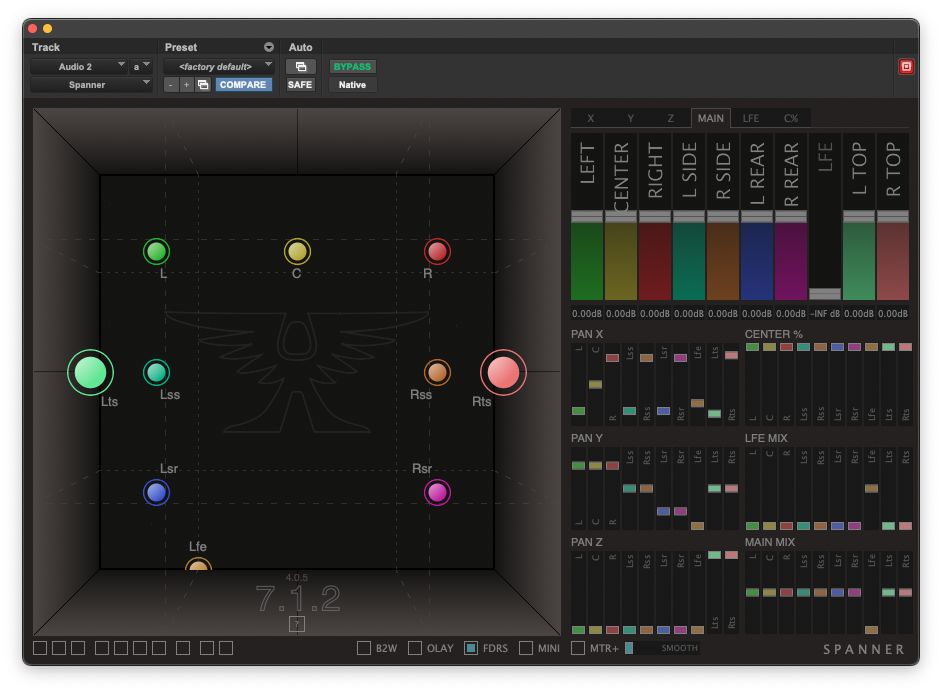
Task: Switch to the C% tab
Action: tap(791, 118)
